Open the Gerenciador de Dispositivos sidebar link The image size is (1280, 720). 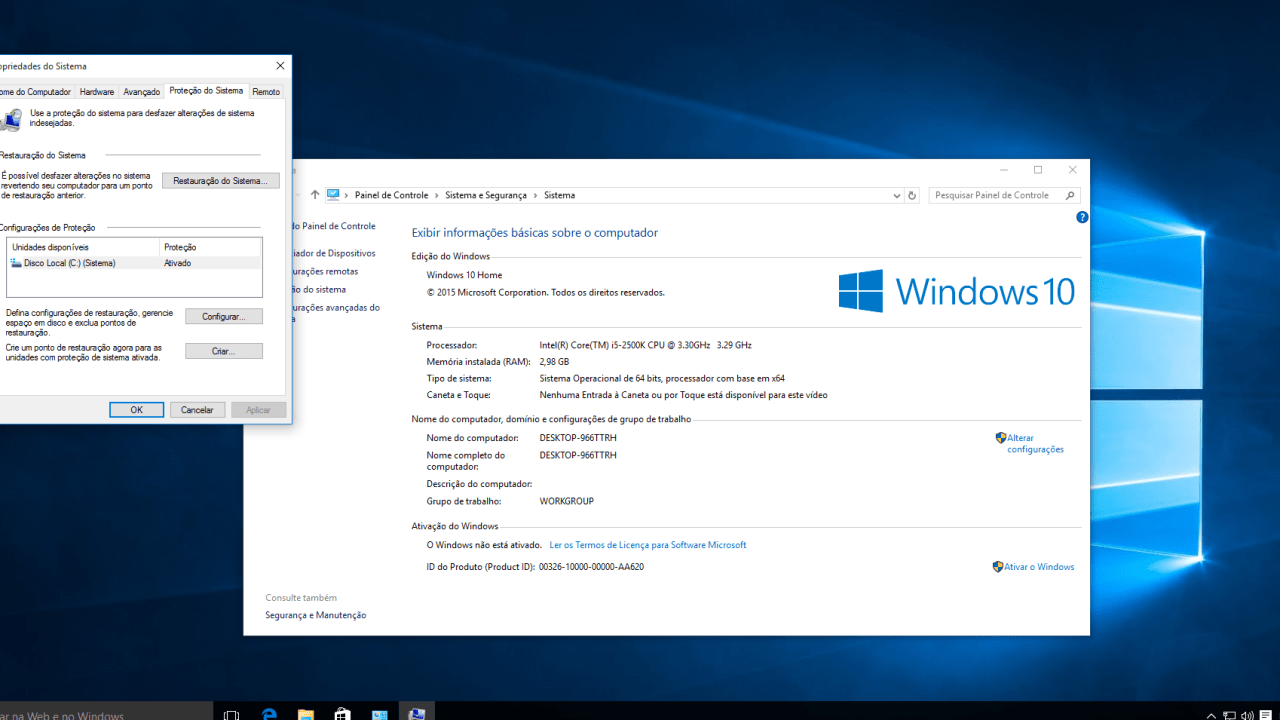pyautogui.click(x=334, y=253)
